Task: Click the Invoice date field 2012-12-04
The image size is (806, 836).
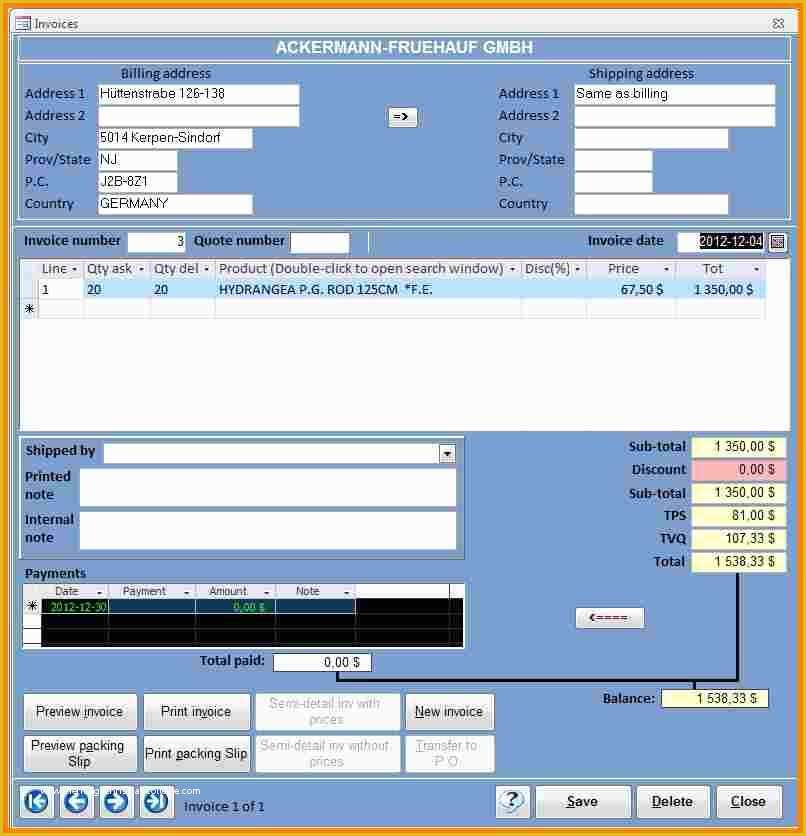Action: (x=721, y=242)
